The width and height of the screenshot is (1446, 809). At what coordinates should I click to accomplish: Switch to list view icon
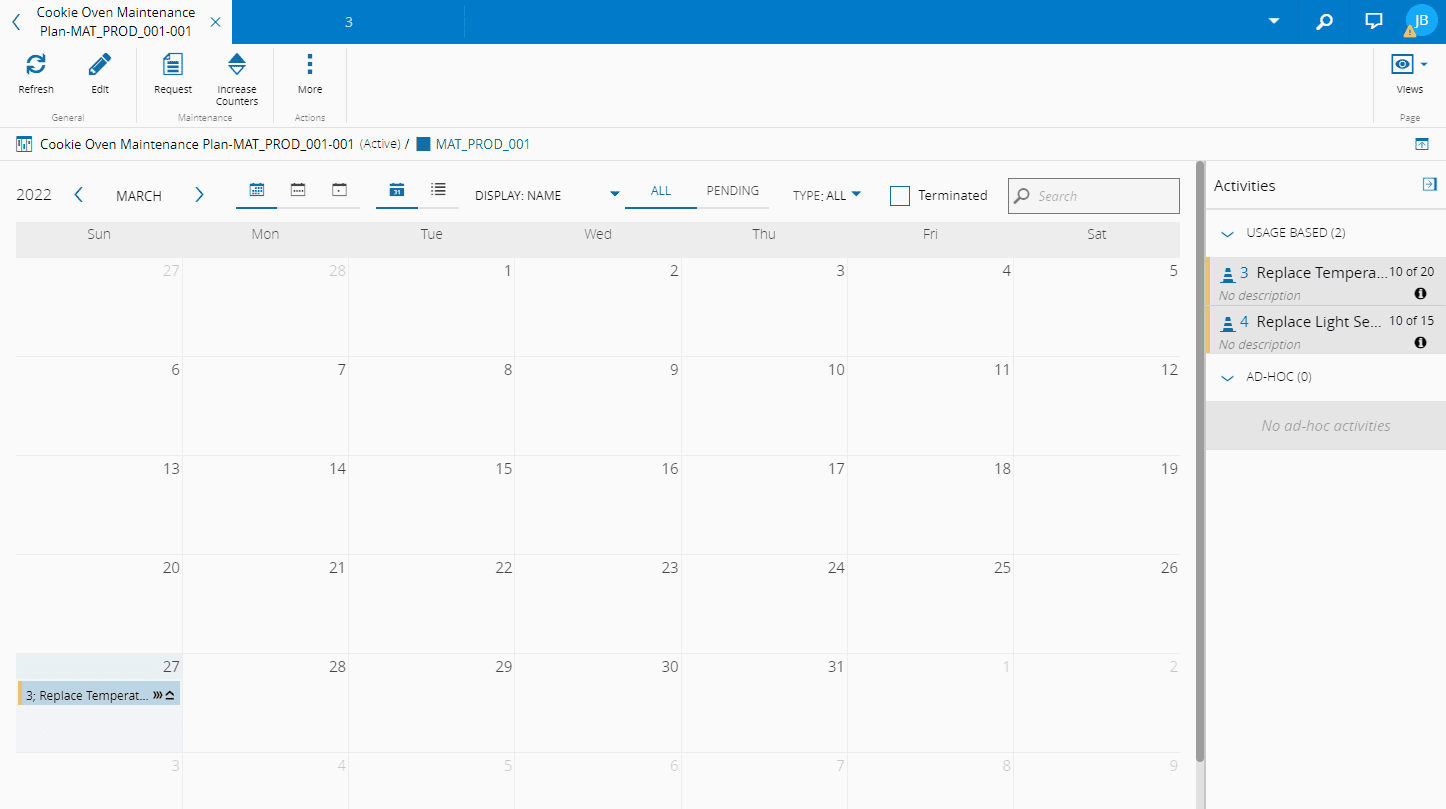tap(438, 189)
